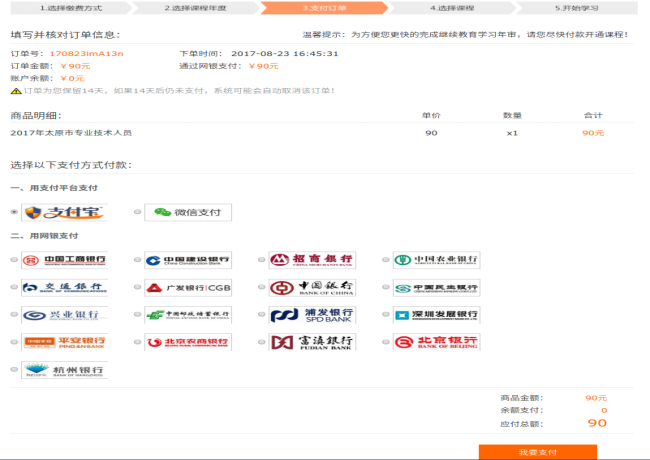Select radio button for Bank of Communications (交通银行)

pyautogui.click(x=13, y=288)
